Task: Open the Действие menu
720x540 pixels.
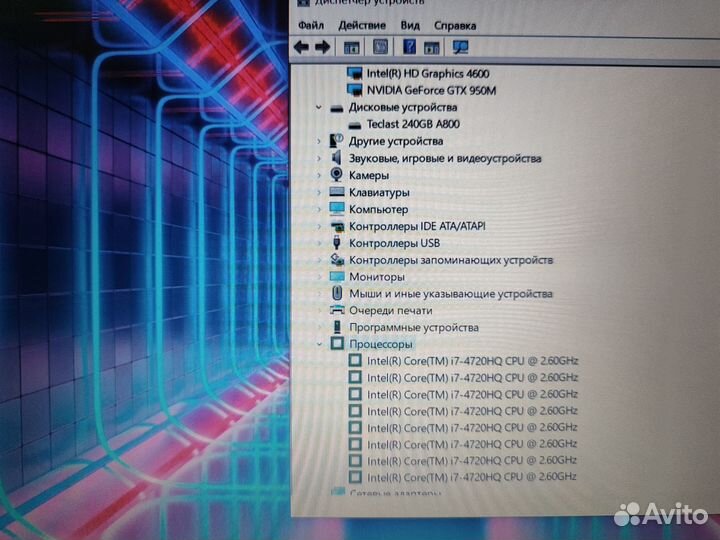Action: [362, 25]
